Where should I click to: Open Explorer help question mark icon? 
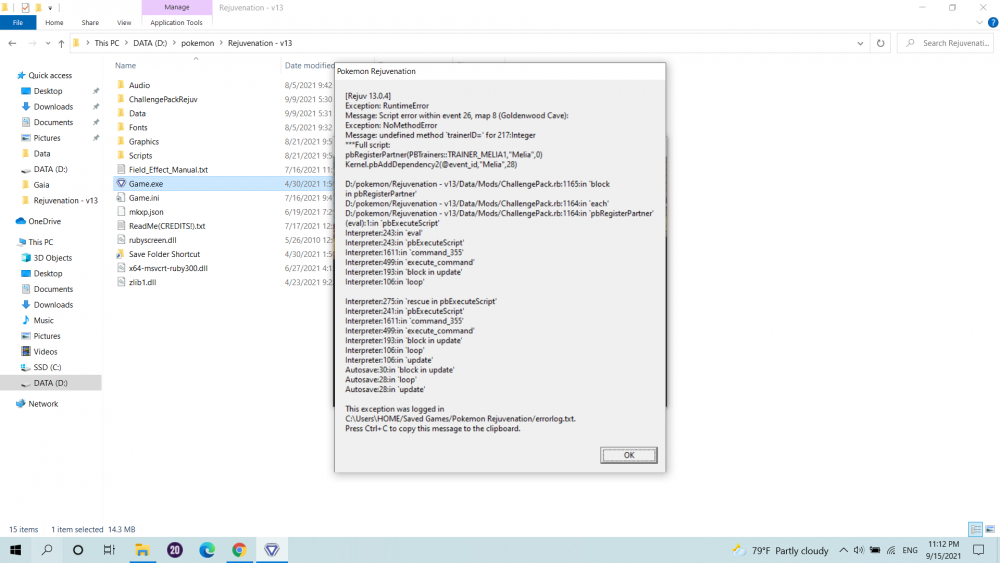(x=992, y=22)
